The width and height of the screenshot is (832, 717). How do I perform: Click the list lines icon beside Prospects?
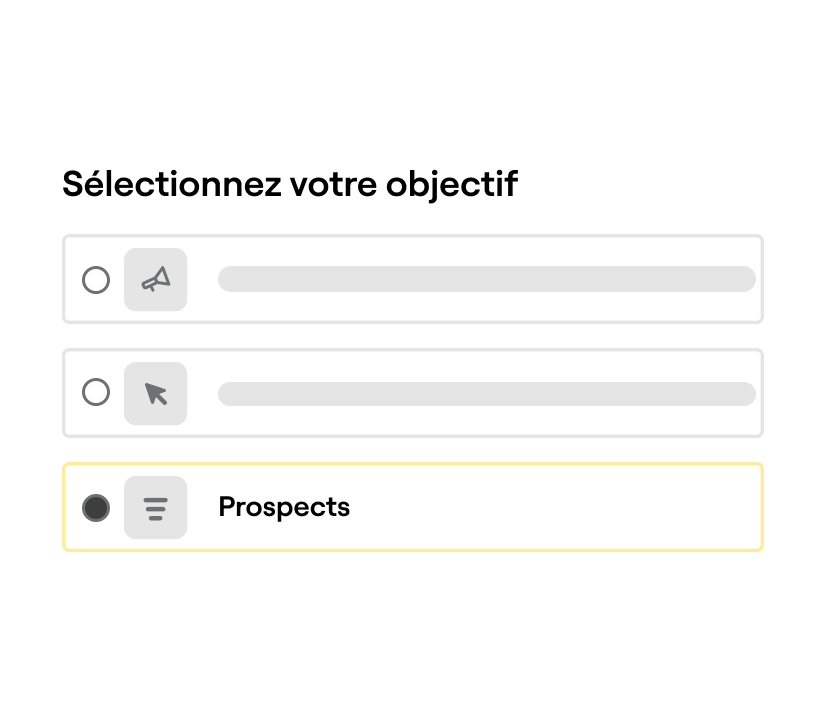point(155,507)
